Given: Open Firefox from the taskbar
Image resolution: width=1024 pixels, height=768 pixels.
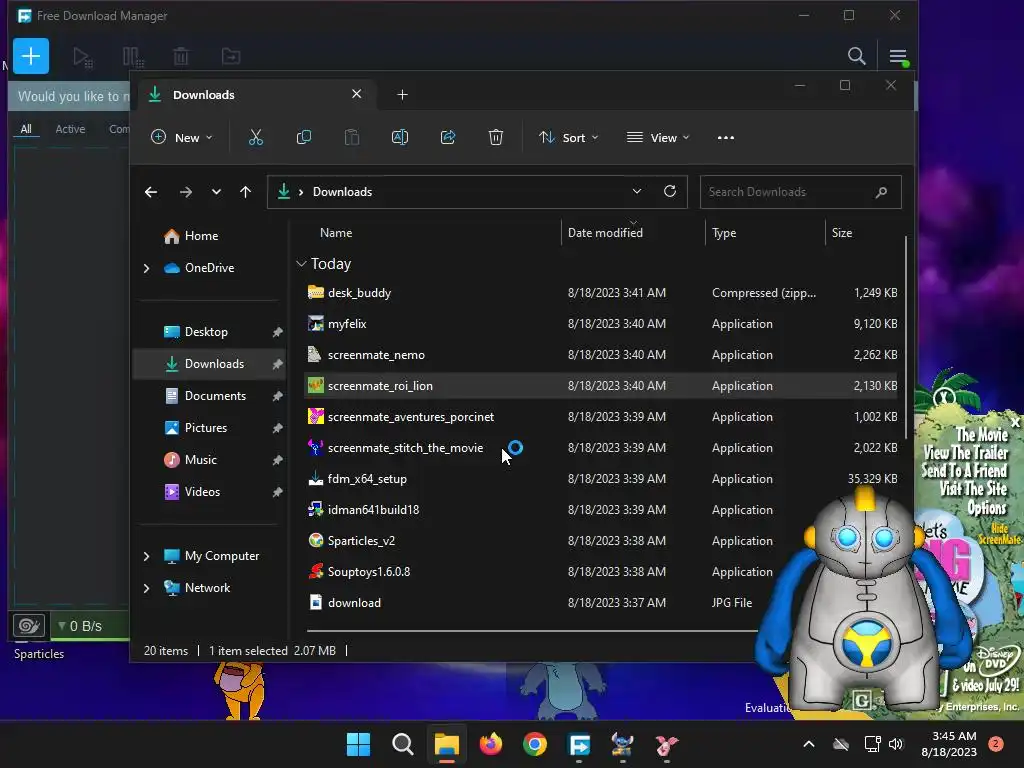Looking at the screenshot, I should pyautogui.click(x=490, y=744).
